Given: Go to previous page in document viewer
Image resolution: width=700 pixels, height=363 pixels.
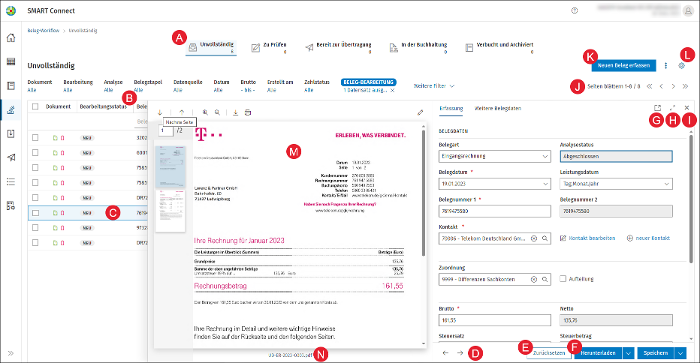Looking at the screenshot, I should coord(182,113).
